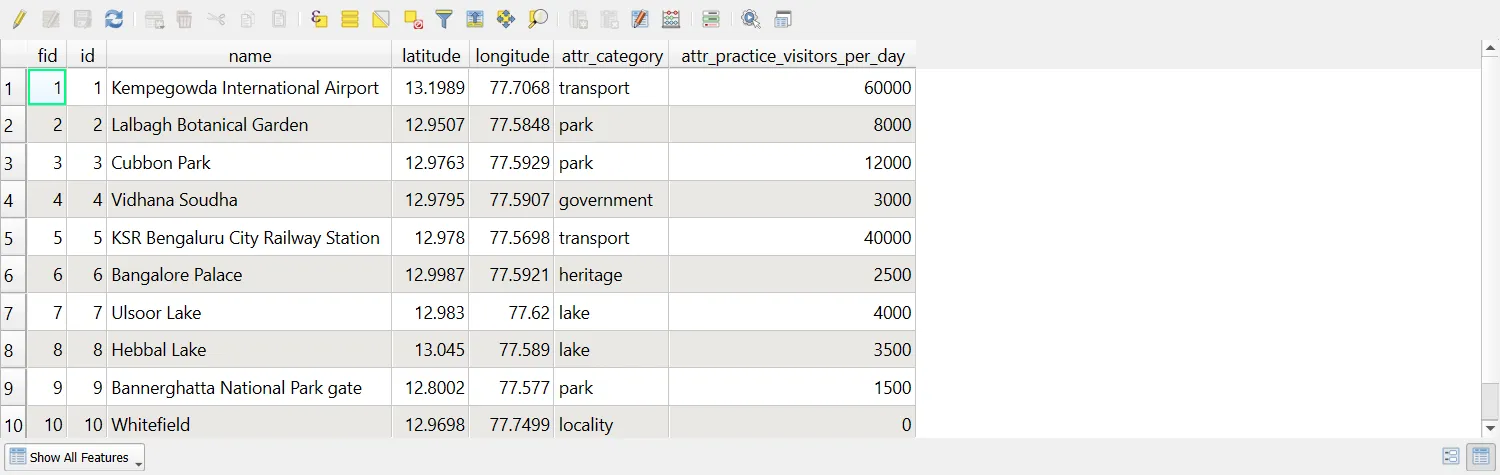The height and width of the screenshot is (475, 1500).
Task: Click move selection to top icon
Action: point(475,19)
